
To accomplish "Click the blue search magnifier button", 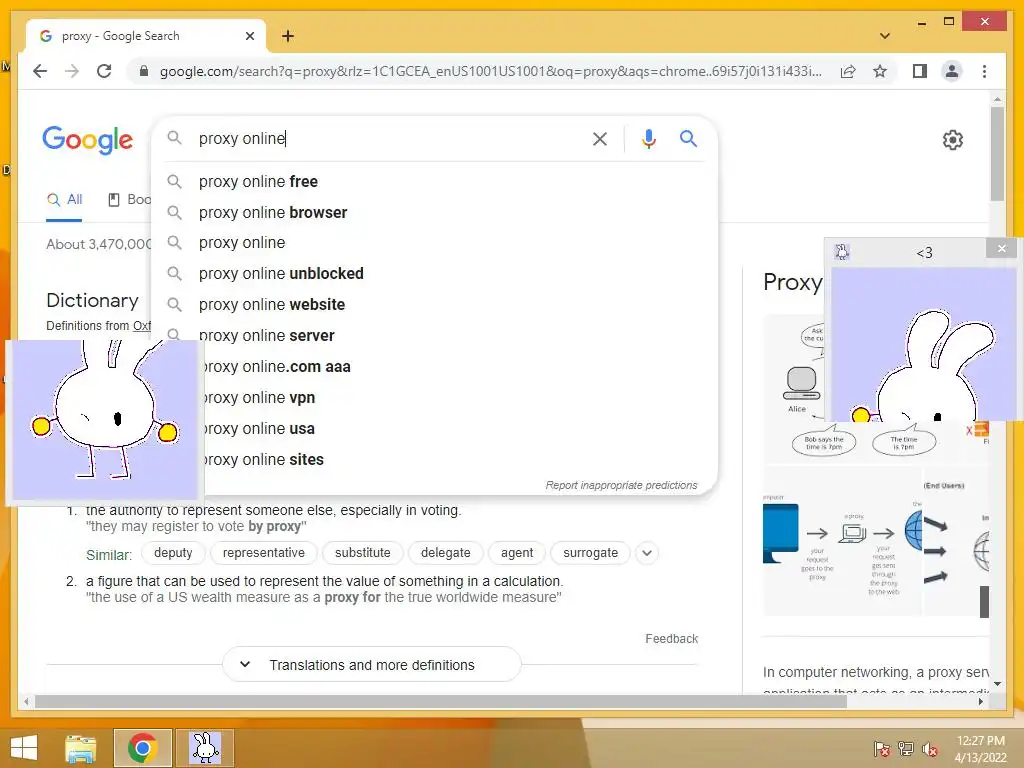I will coord(688,138).
